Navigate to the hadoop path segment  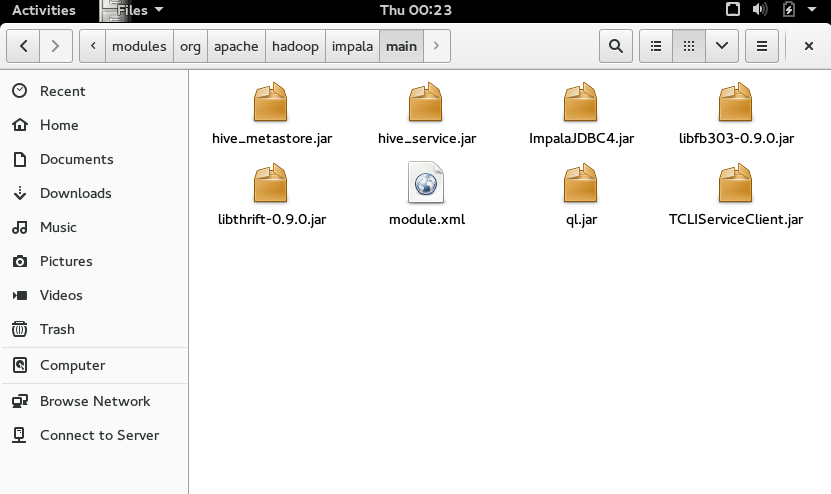pos(295,46)
